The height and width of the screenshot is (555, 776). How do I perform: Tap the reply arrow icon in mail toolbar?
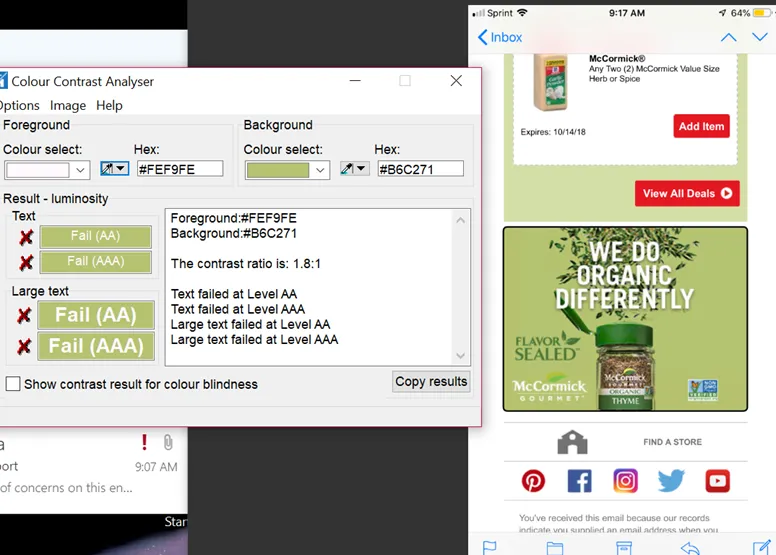690,548
